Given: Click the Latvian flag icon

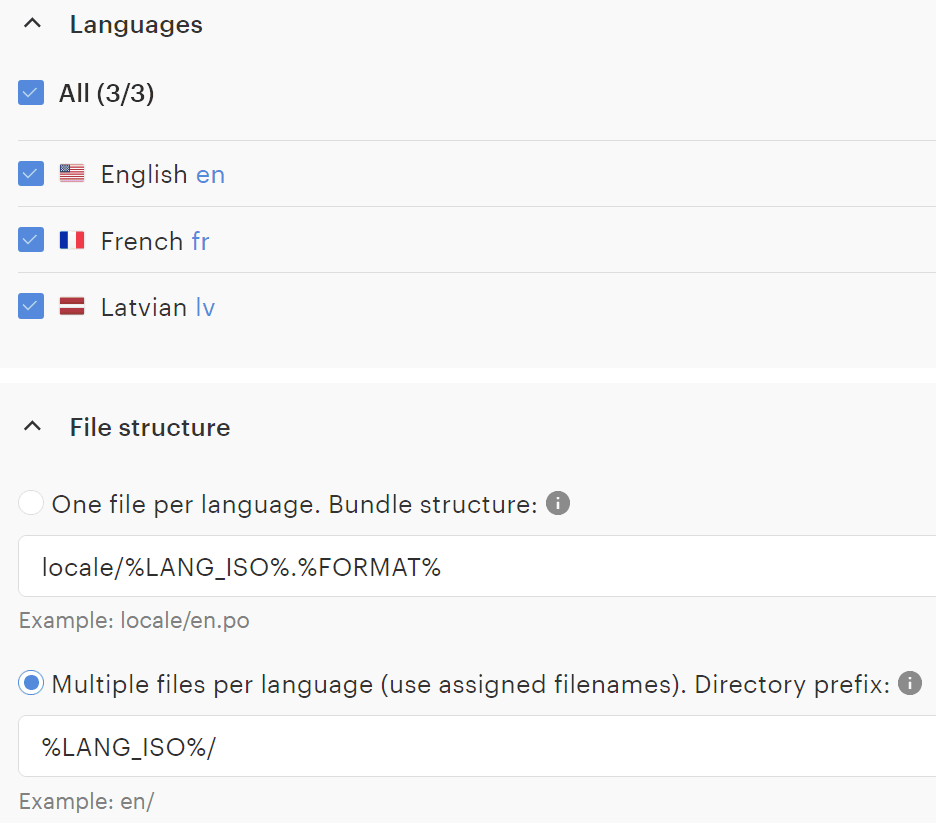Looking at the screenshot, I should pyautogui.click(x=72, y=307).
